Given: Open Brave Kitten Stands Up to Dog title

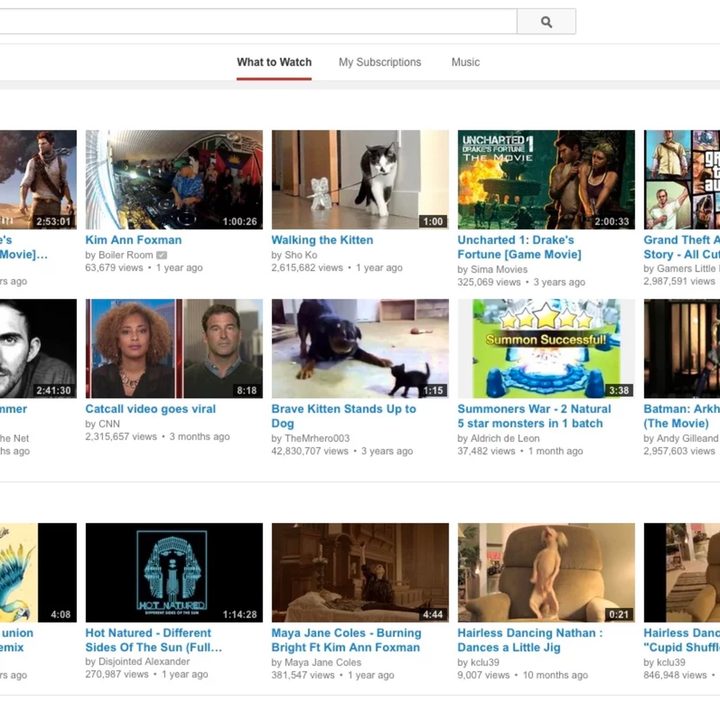Looking at the screenshot, I should [344, 416].
